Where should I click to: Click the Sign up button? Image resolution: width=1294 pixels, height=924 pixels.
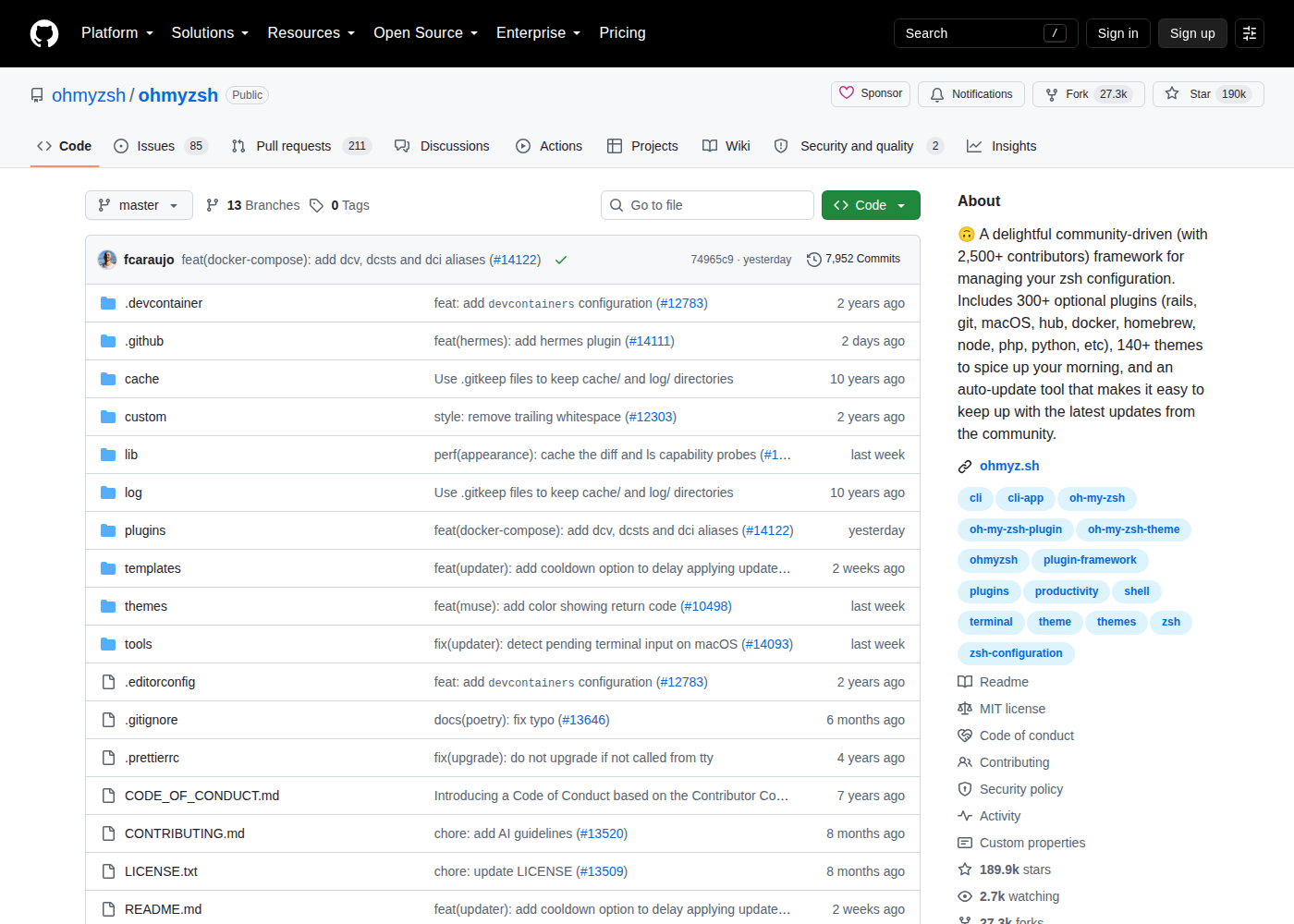point(1192,33)
